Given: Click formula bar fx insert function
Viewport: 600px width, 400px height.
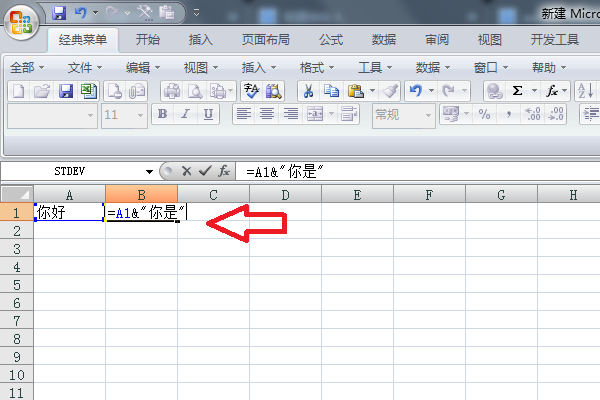Looking at the screenshot, I should point(224,171).
